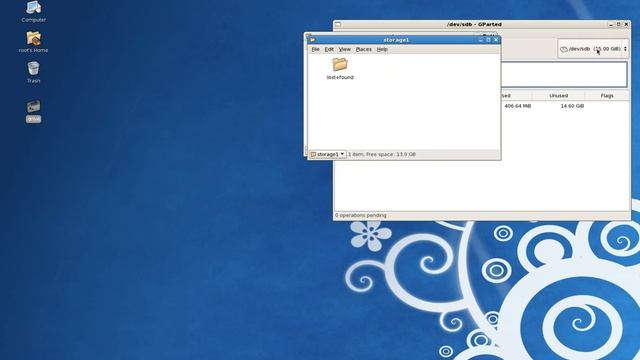The image size is (640, 360).
Task: Open File menu in storage1 window
Action: (x=316, y=49)
